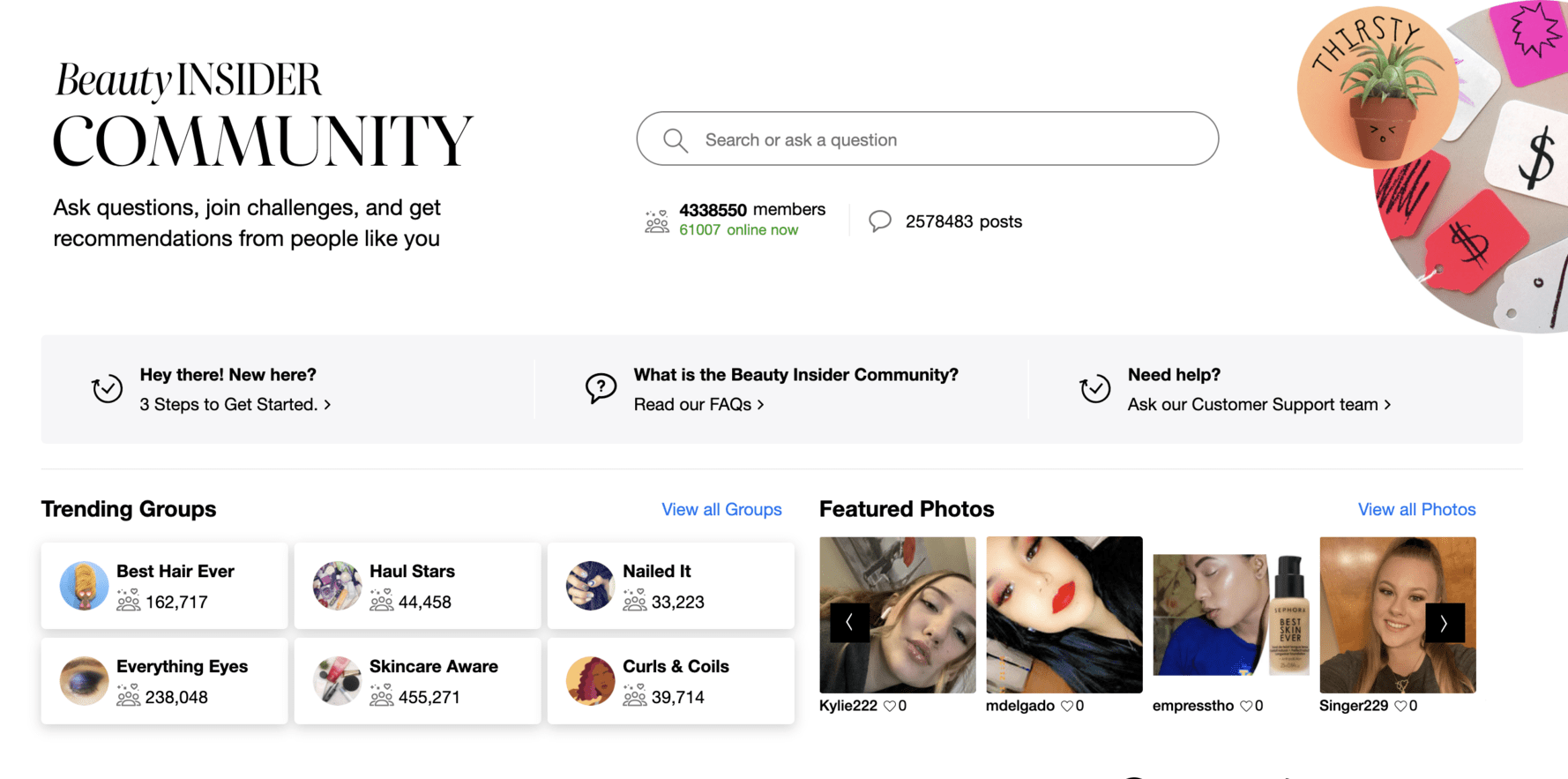Open the Curls & Coils group avatar

[x=590, y=681]
